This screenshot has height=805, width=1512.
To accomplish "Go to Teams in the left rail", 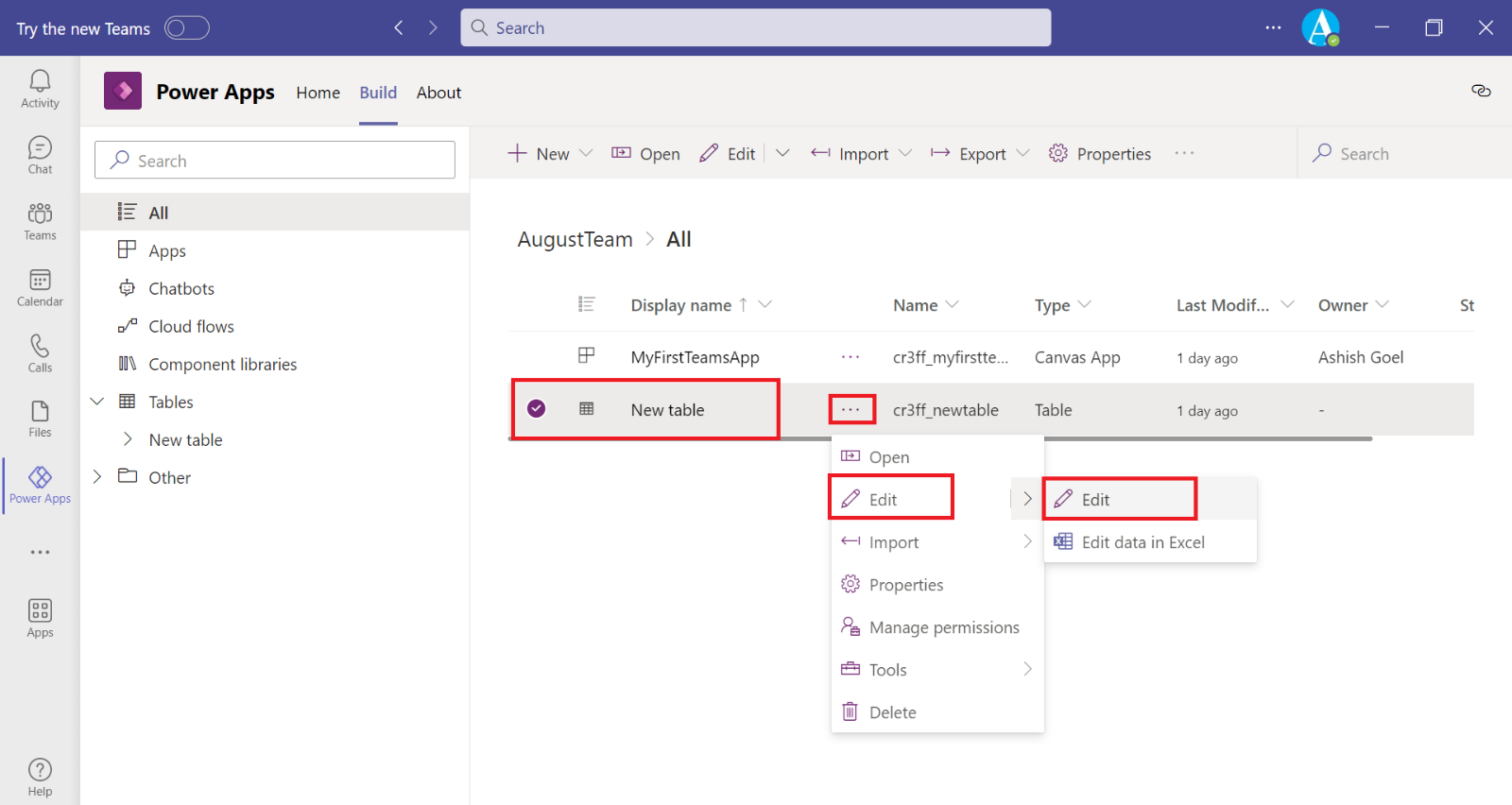I will (40, 221).
